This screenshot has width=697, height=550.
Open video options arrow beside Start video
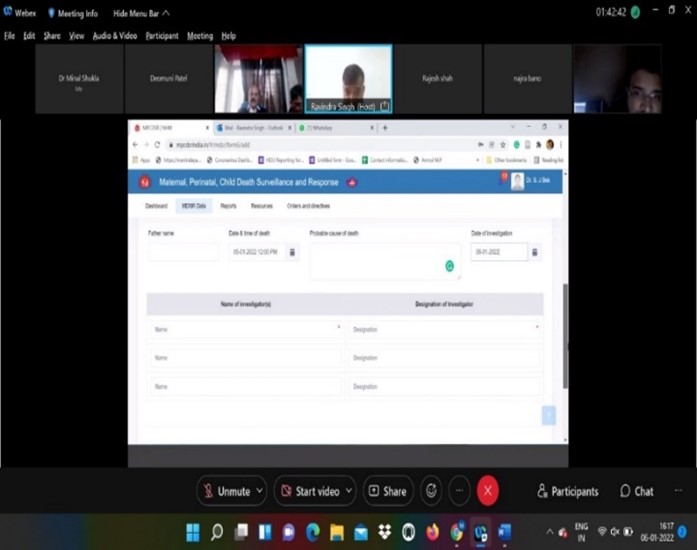pyautogui.click(x=349, y=491)
